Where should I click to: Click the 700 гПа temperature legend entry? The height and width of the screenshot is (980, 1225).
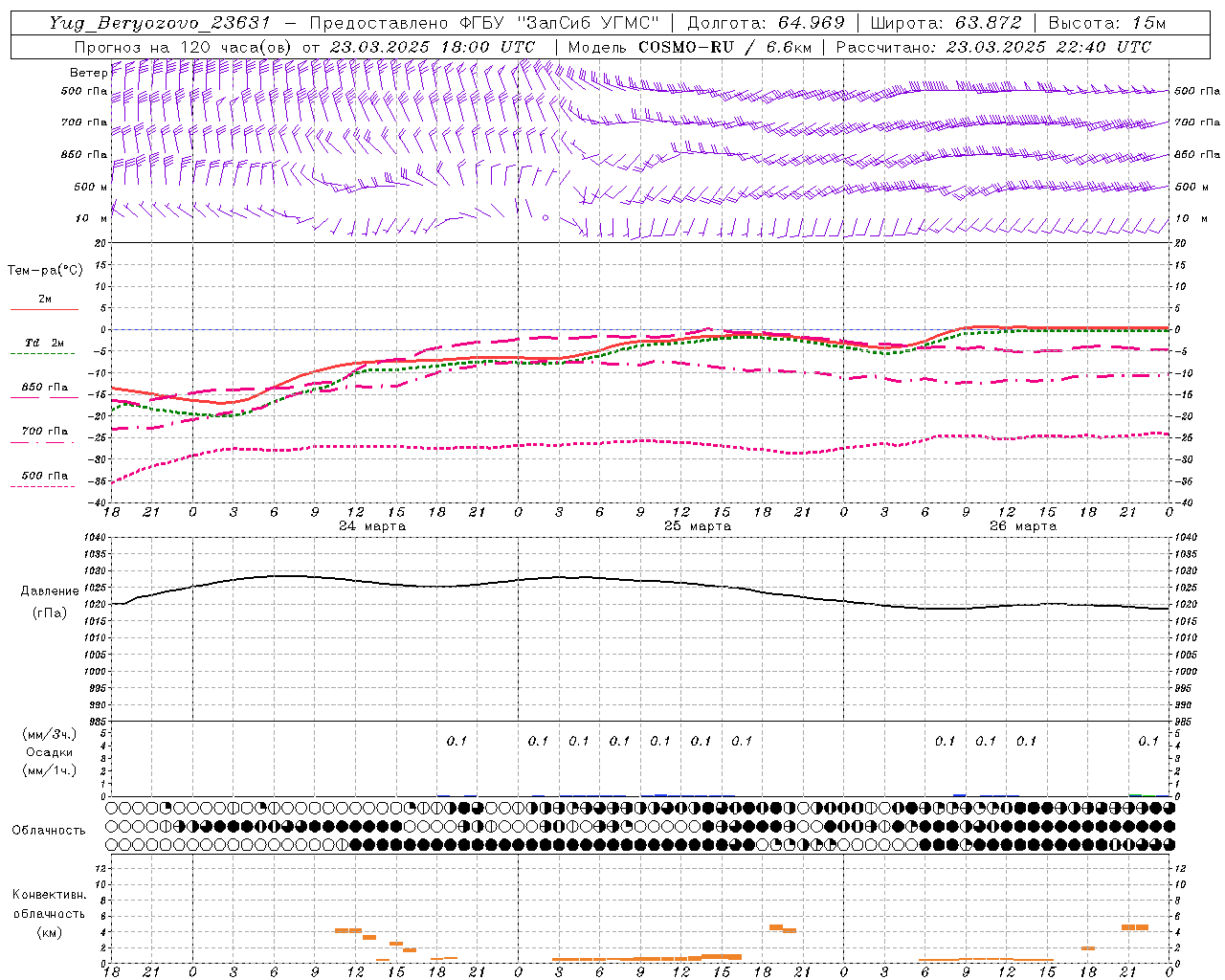(x=44, y=435)
